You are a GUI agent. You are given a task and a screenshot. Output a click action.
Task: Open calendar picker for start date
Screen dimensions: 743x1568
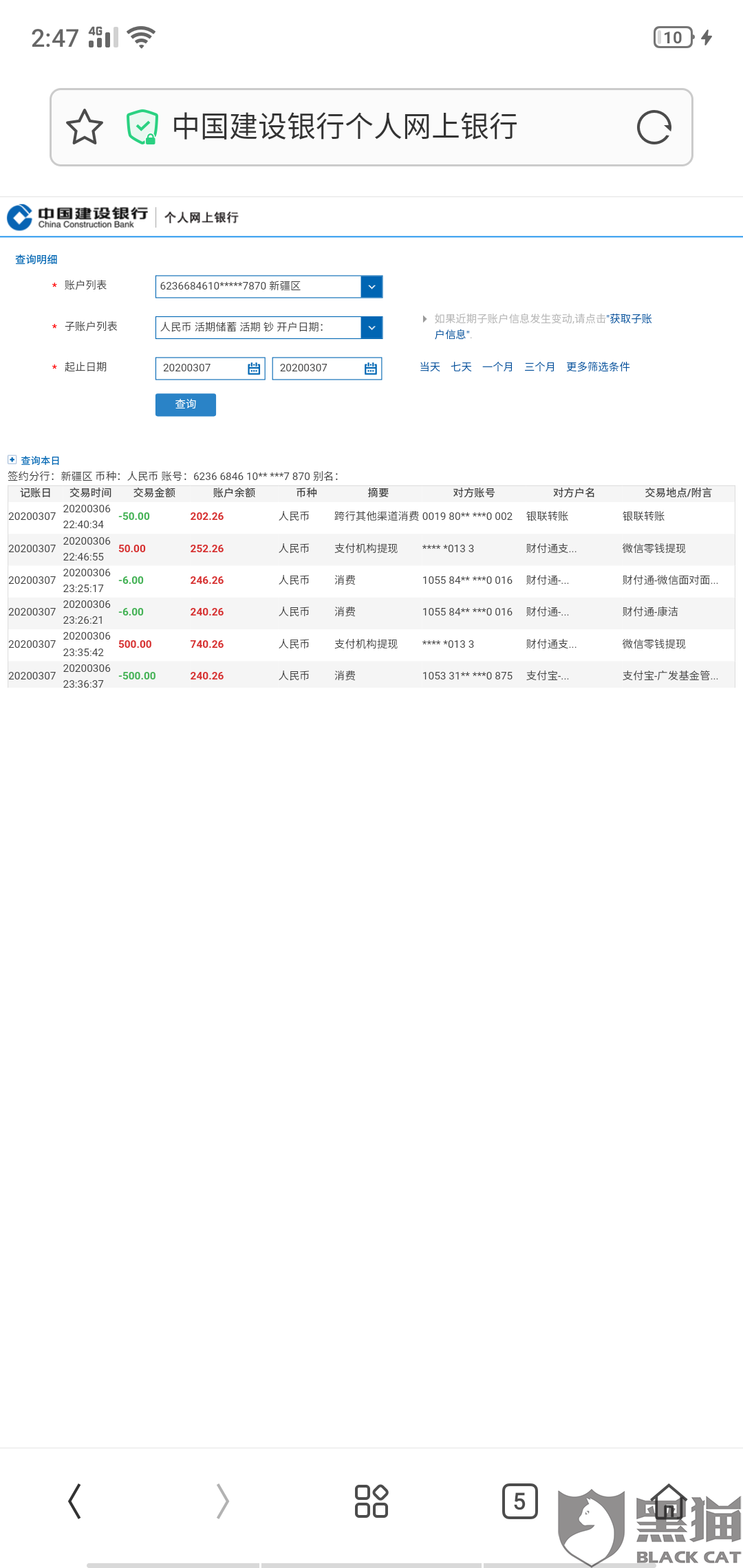253,369
